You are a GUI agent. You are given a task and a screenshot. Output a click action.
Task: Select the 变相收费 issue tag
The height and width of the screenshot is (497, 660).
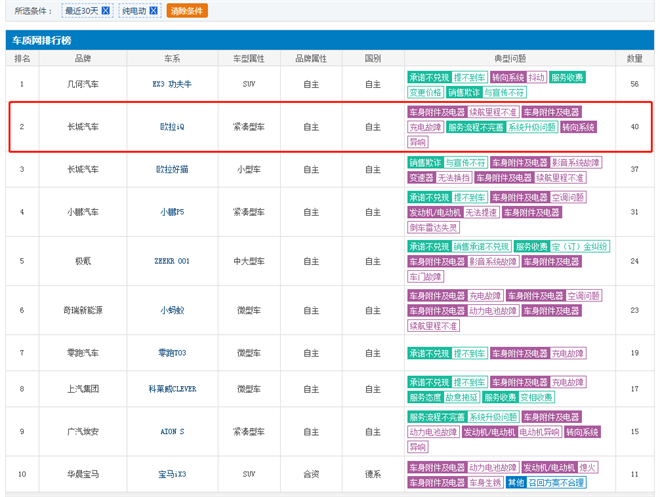click(537, 397)
